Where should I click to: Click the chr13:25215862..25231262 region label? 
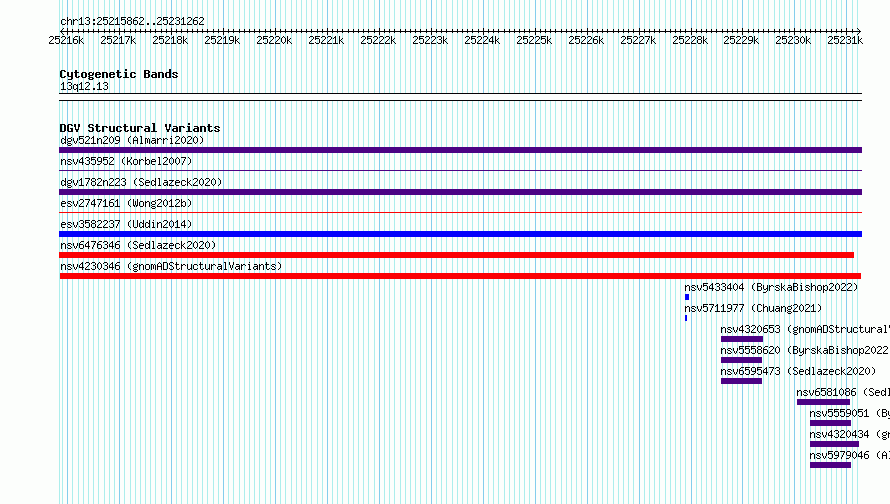(x=132, y=22)
